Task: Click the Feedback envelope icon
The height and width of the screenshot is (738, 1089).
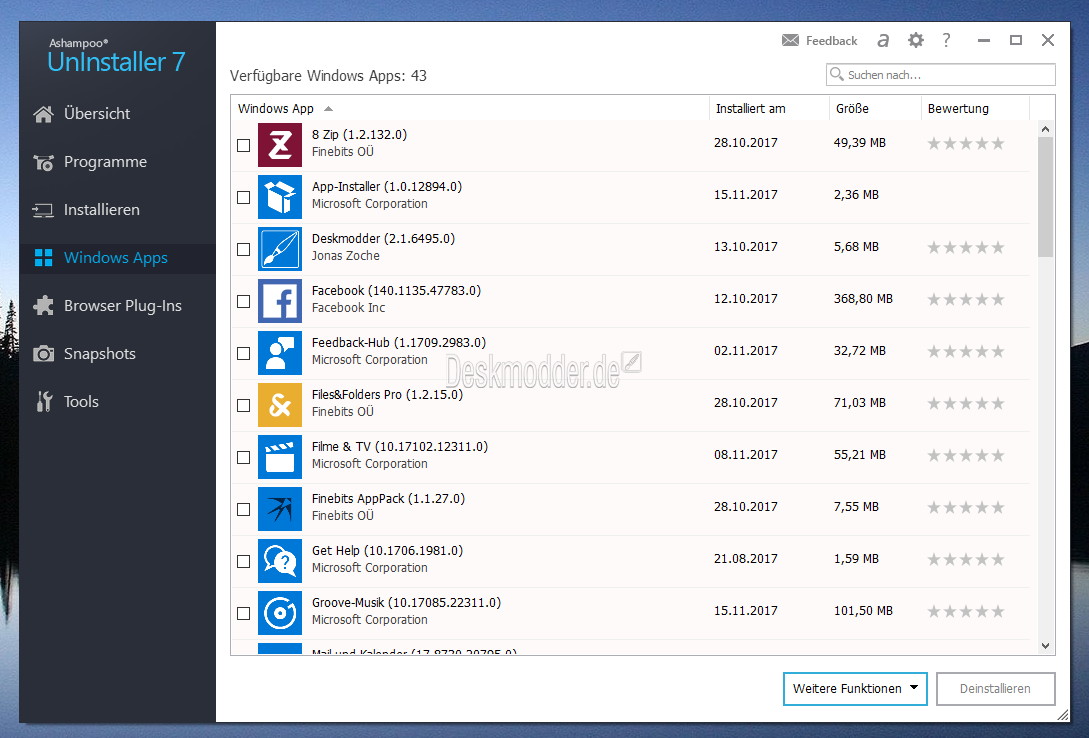Action: coord(790,40)
